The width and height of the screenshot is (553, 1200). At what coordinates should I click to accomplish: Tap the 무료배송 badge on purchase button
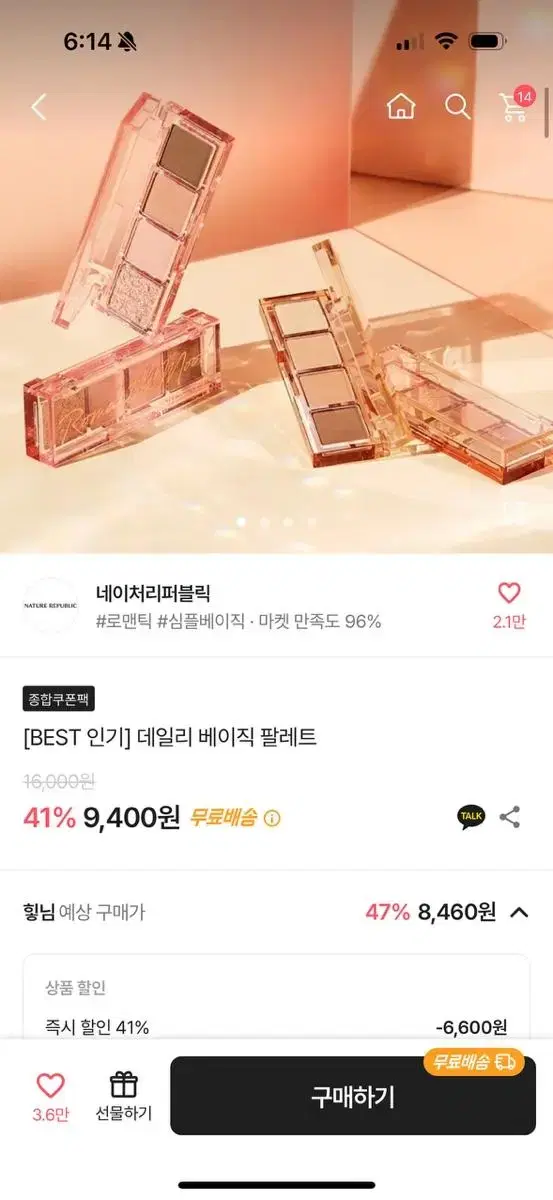474,1061
